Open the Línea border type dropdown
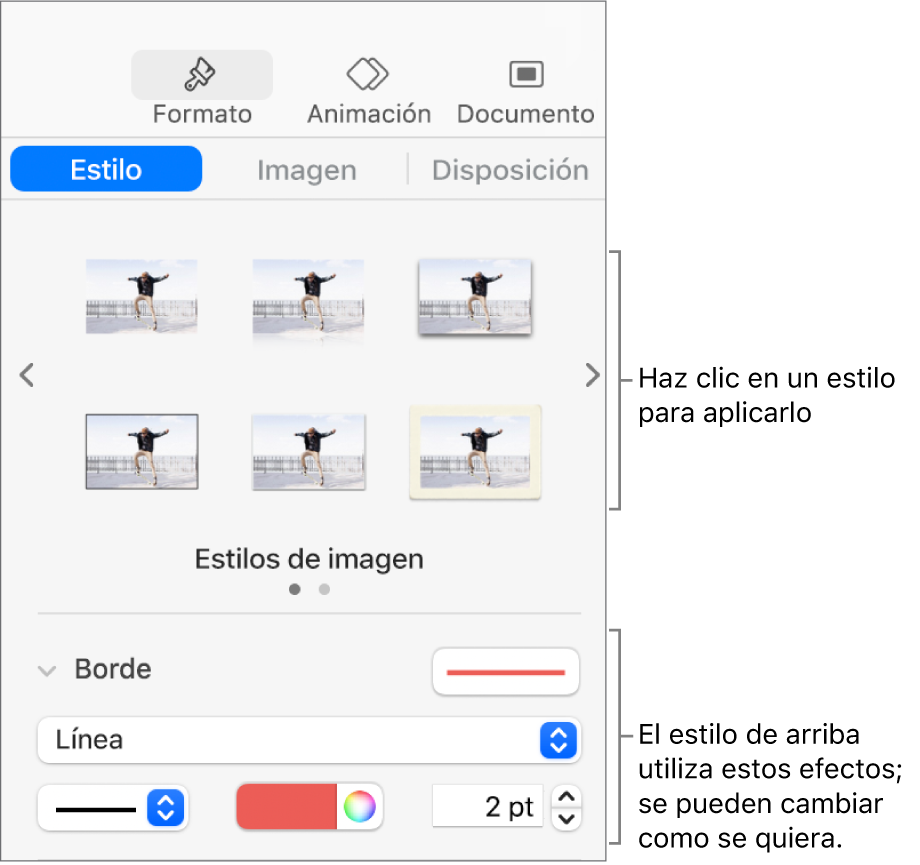Viewport: 920px width, 865px height. tap(309, 739)
